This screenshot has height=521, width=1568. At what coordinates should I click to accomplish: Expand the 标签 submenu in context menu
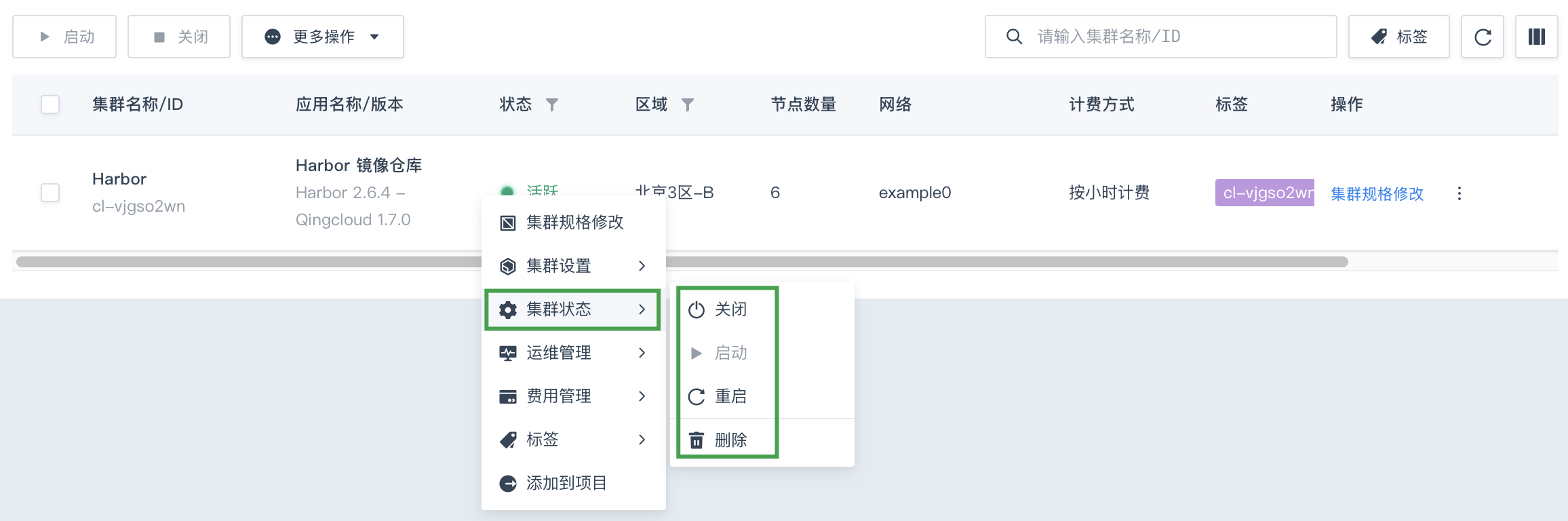574,440
